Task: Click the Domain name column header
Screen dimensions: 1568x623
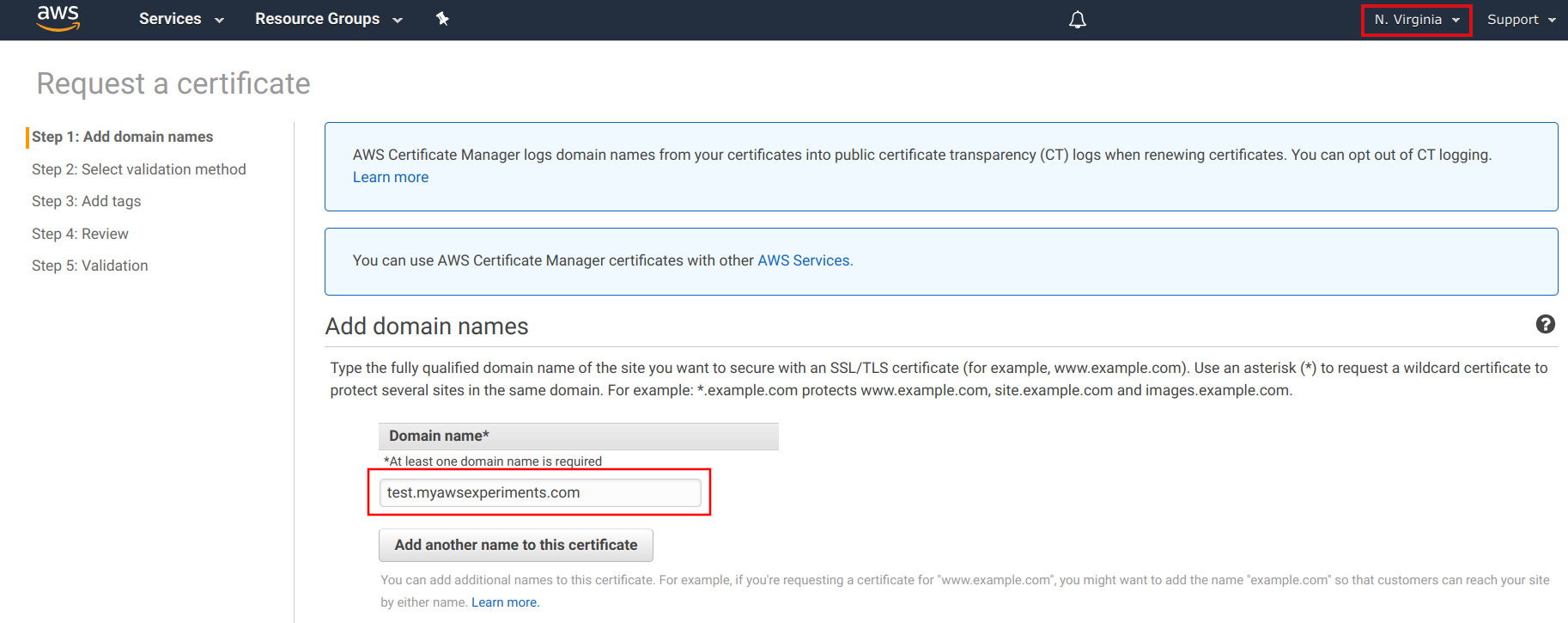Action: [578, 436]
